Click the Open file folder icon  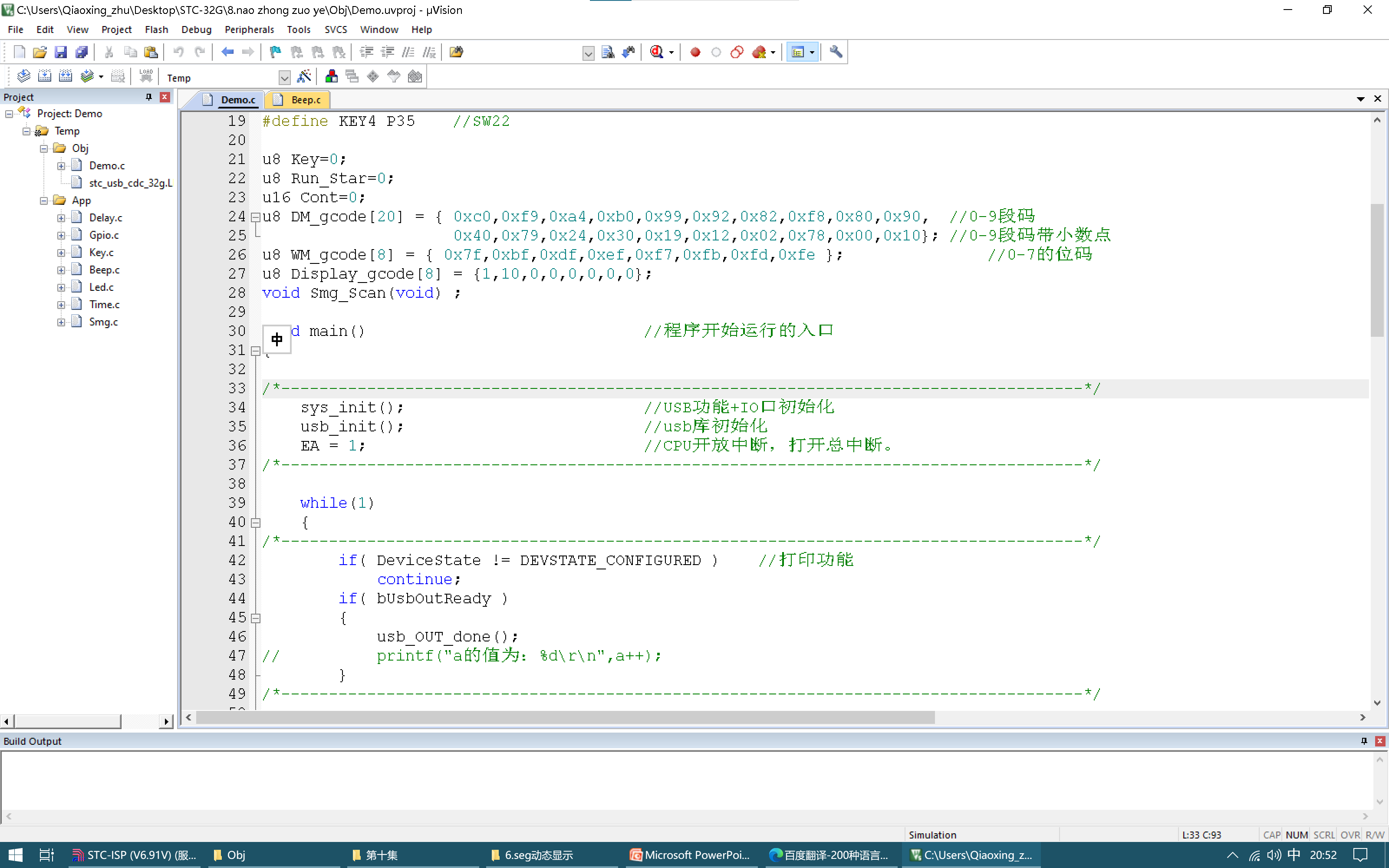click(x=39, y=52)
